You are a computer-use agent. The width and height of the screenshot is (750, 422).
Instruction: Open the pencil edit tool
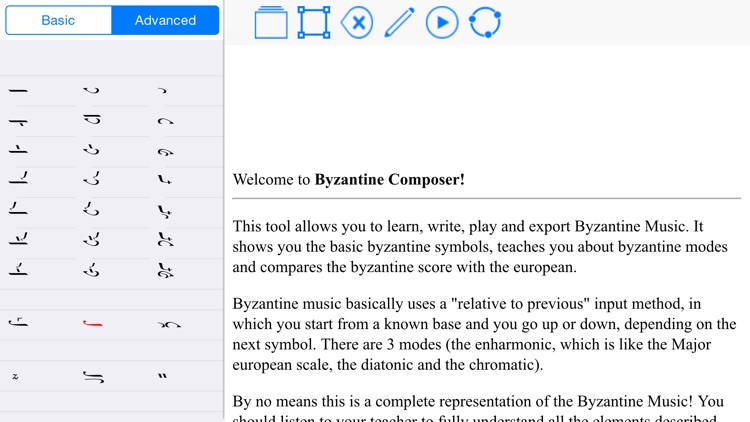(x=399, y=22)
